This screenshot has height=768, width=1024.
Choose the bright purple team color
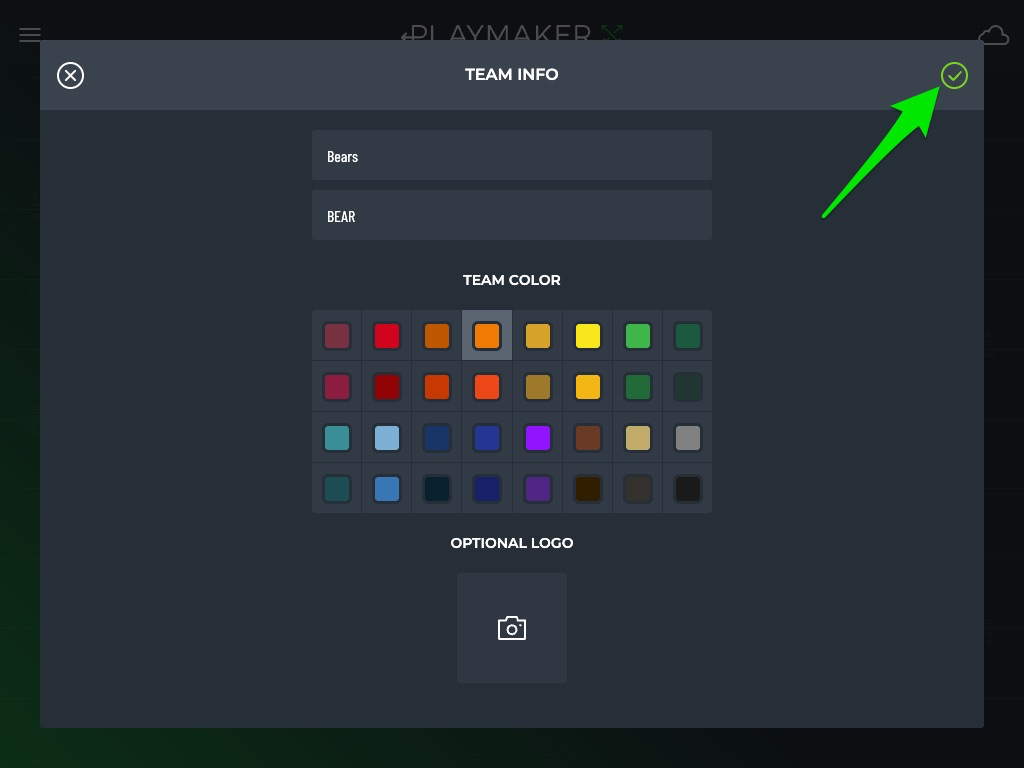[537, 438]
